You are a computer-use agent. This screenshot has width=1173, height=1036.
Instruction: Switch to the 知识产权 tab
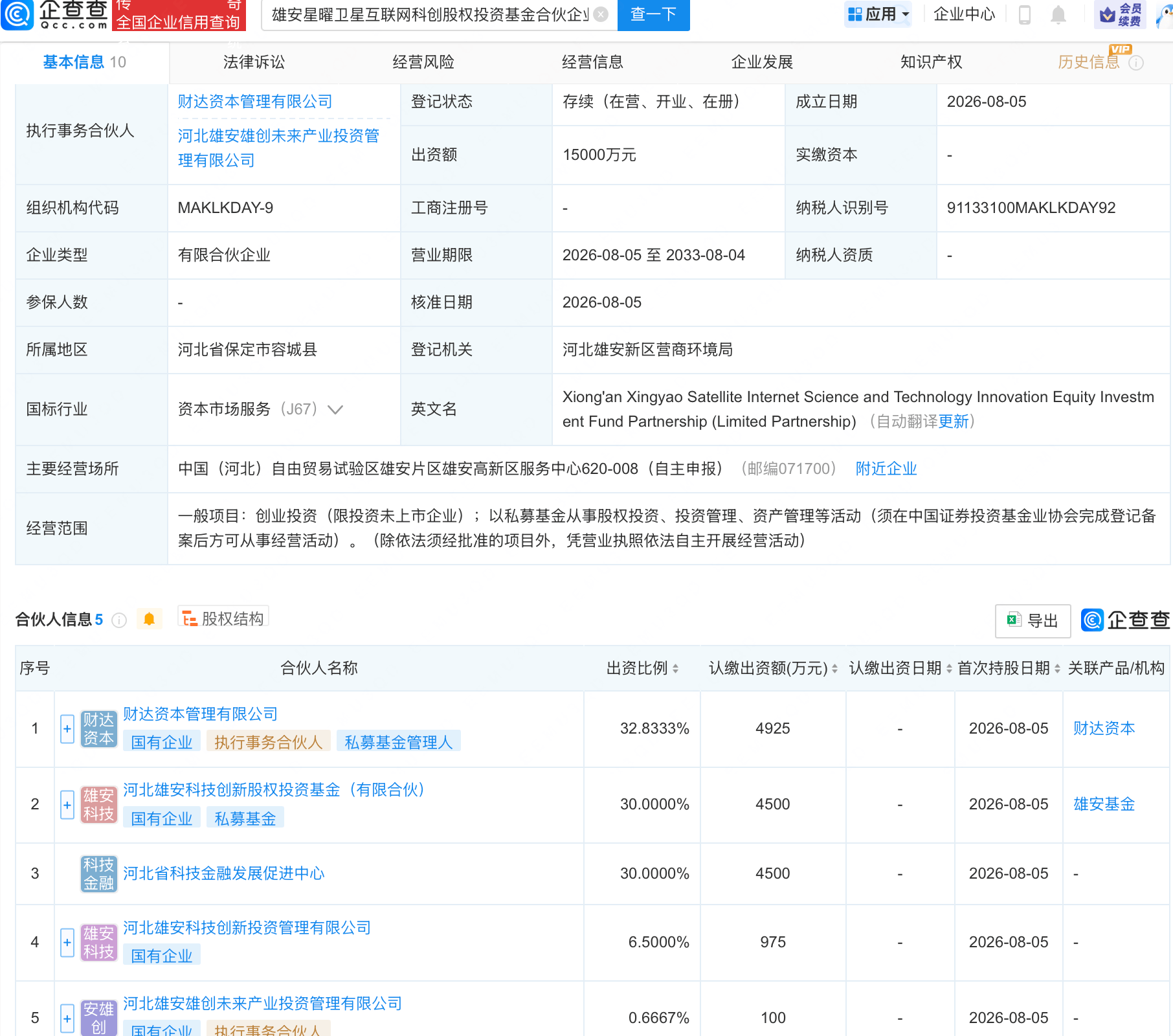(x=931, y=62)
